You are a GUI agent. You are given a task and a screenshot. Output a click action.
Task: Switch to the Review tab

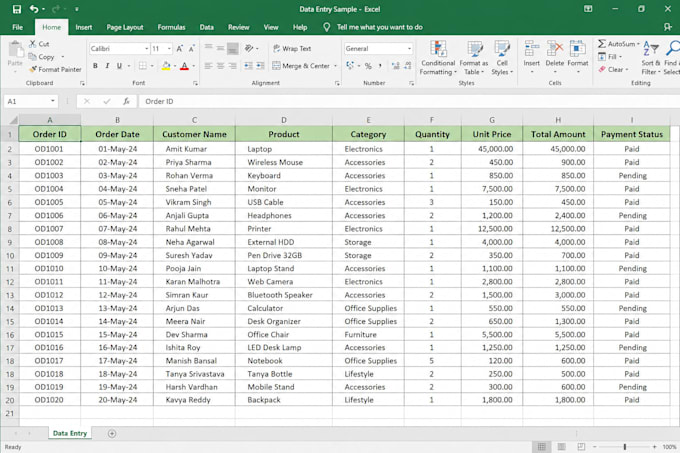coord(239,27)
